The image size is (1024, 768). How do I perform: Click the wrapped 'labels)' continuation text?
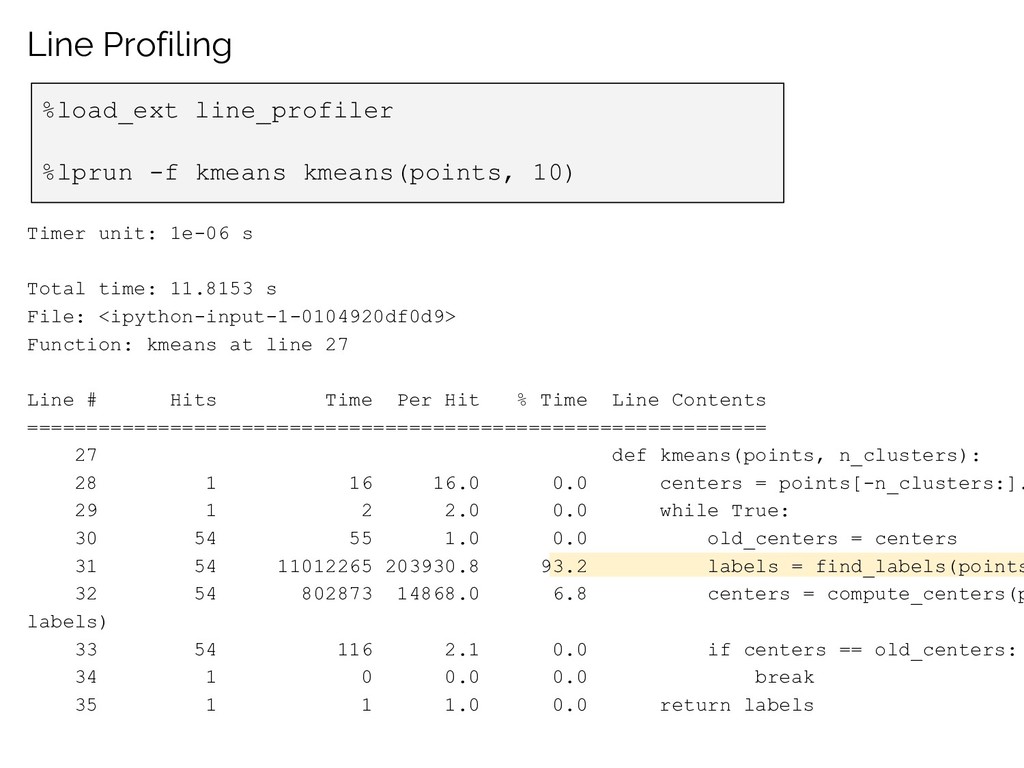click(x=67, y=622)
